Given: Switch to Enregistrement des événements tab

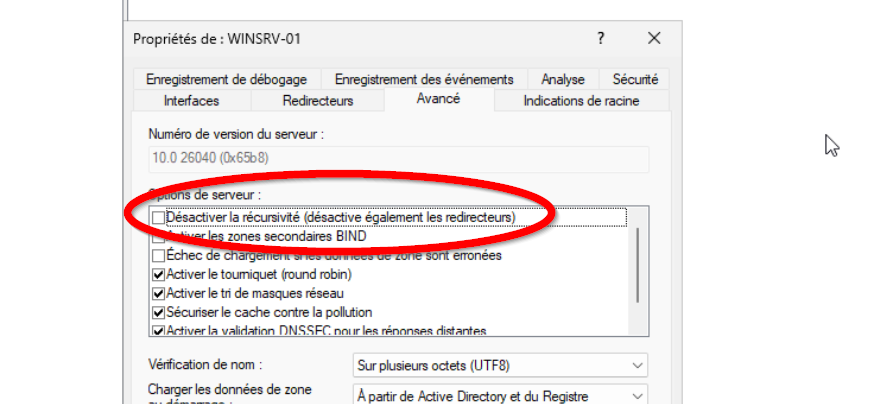Looking at the screenshot, I should tap(424, 79).
